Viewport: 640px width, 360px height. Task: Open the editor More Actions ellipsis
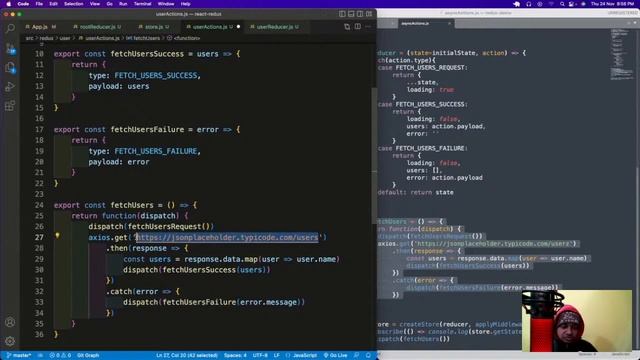tap(368, 27)
